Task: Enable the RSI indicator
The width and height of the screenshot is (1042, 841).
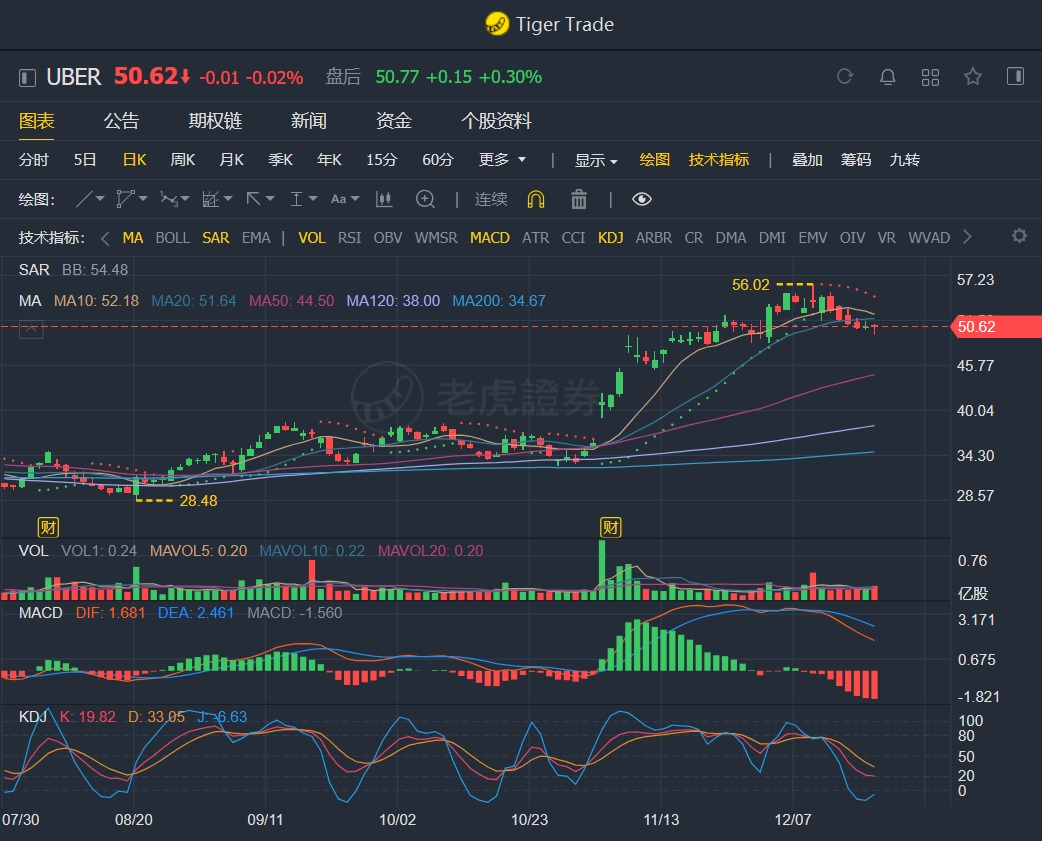Action: (350, 238)
